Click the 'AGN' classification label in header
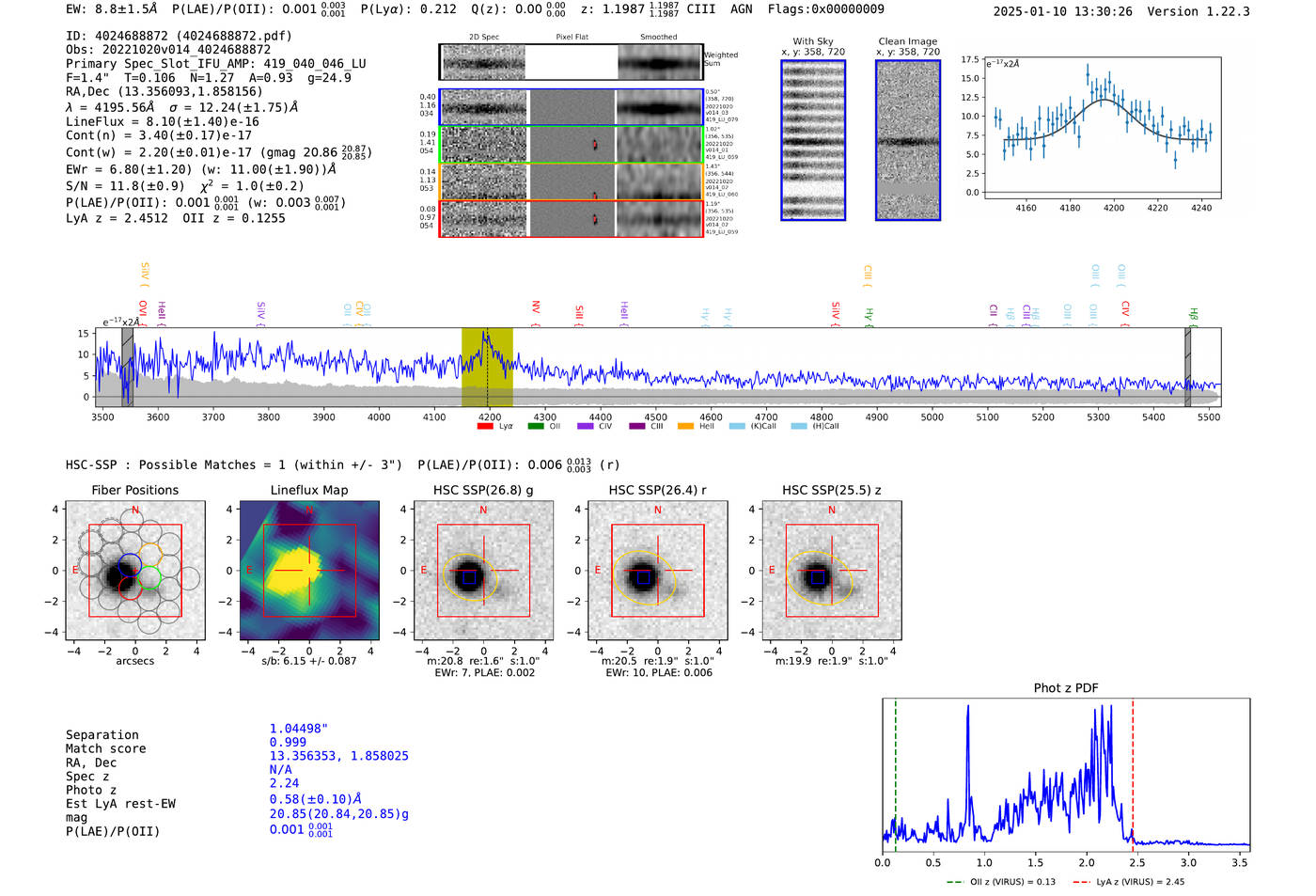 pos(742,9)
